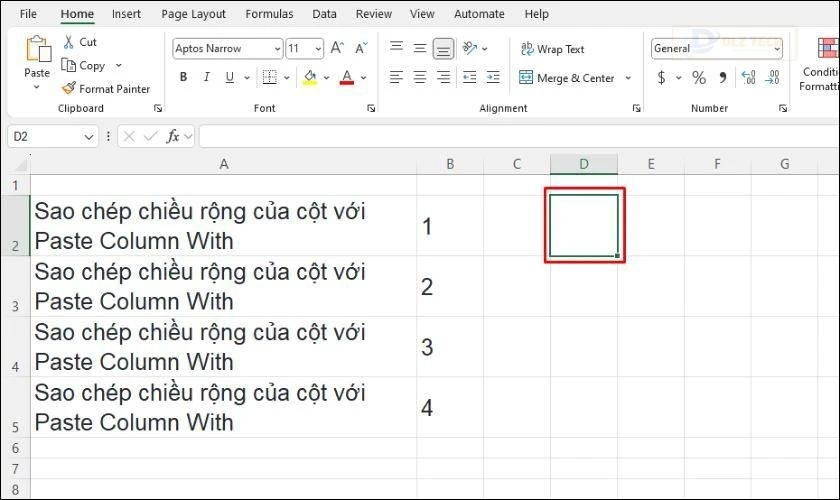The width and height of the screenshot is (840, 500).
Task: Switch to the Automate tab
Action: [x=479, y=14]
